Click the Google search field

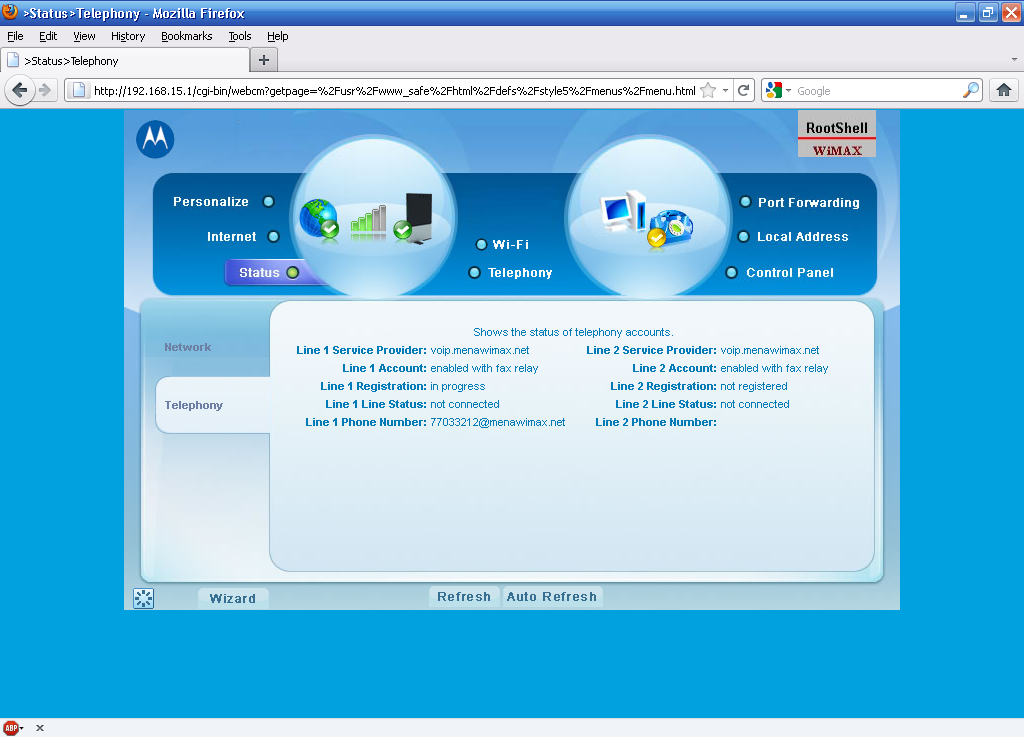point(878,91)
